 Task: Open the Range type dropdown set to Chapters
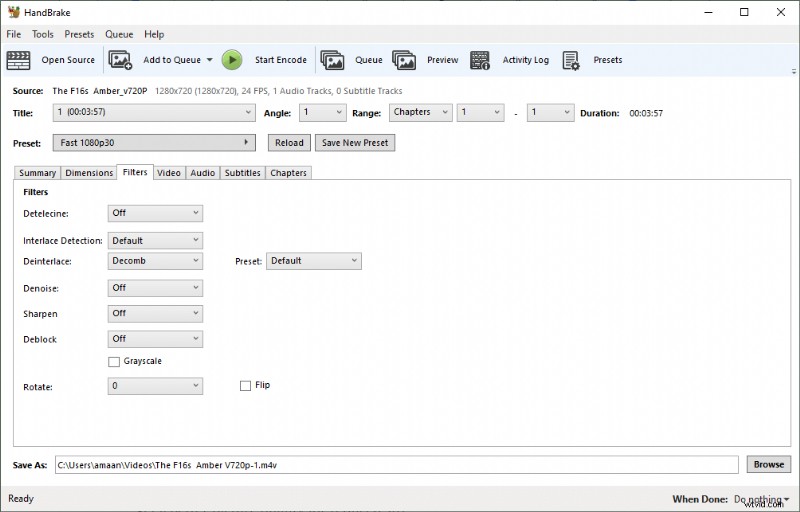click(420, 113)
